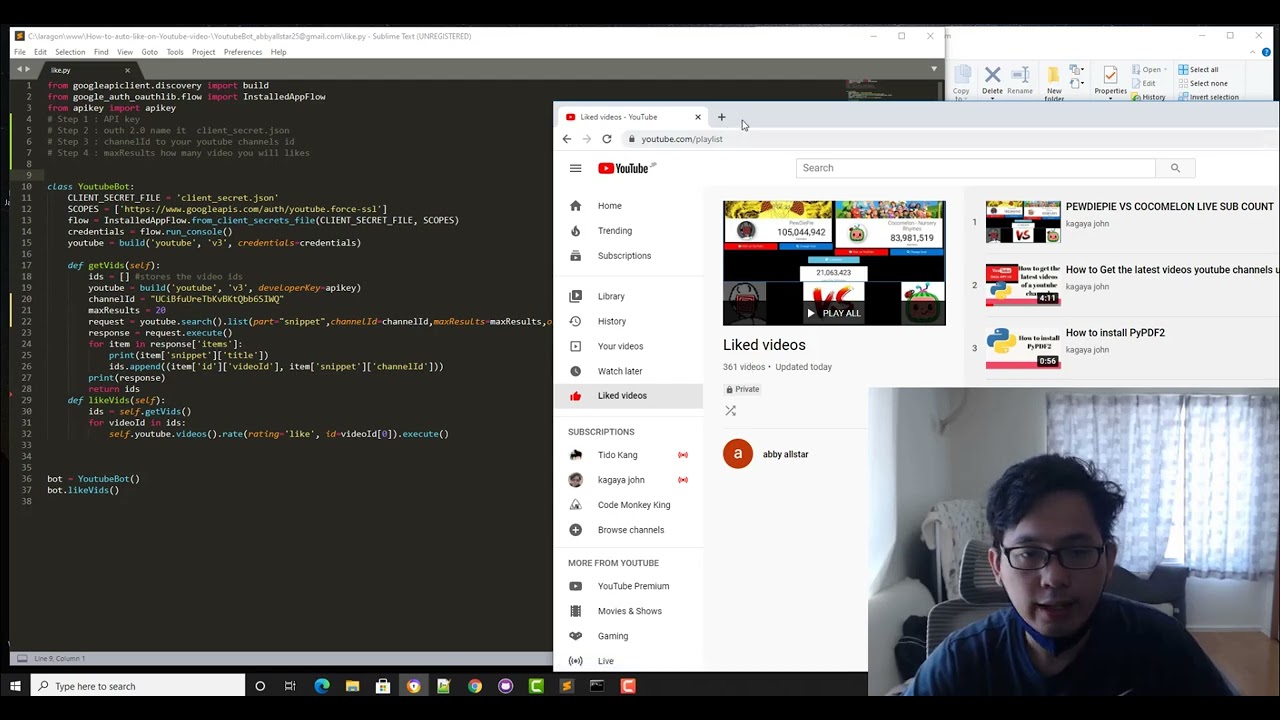The height and width of the screenshot is (720, 1280).
Task: Open Microsoft Store from taskbar
Action: [x=382, y=686]
